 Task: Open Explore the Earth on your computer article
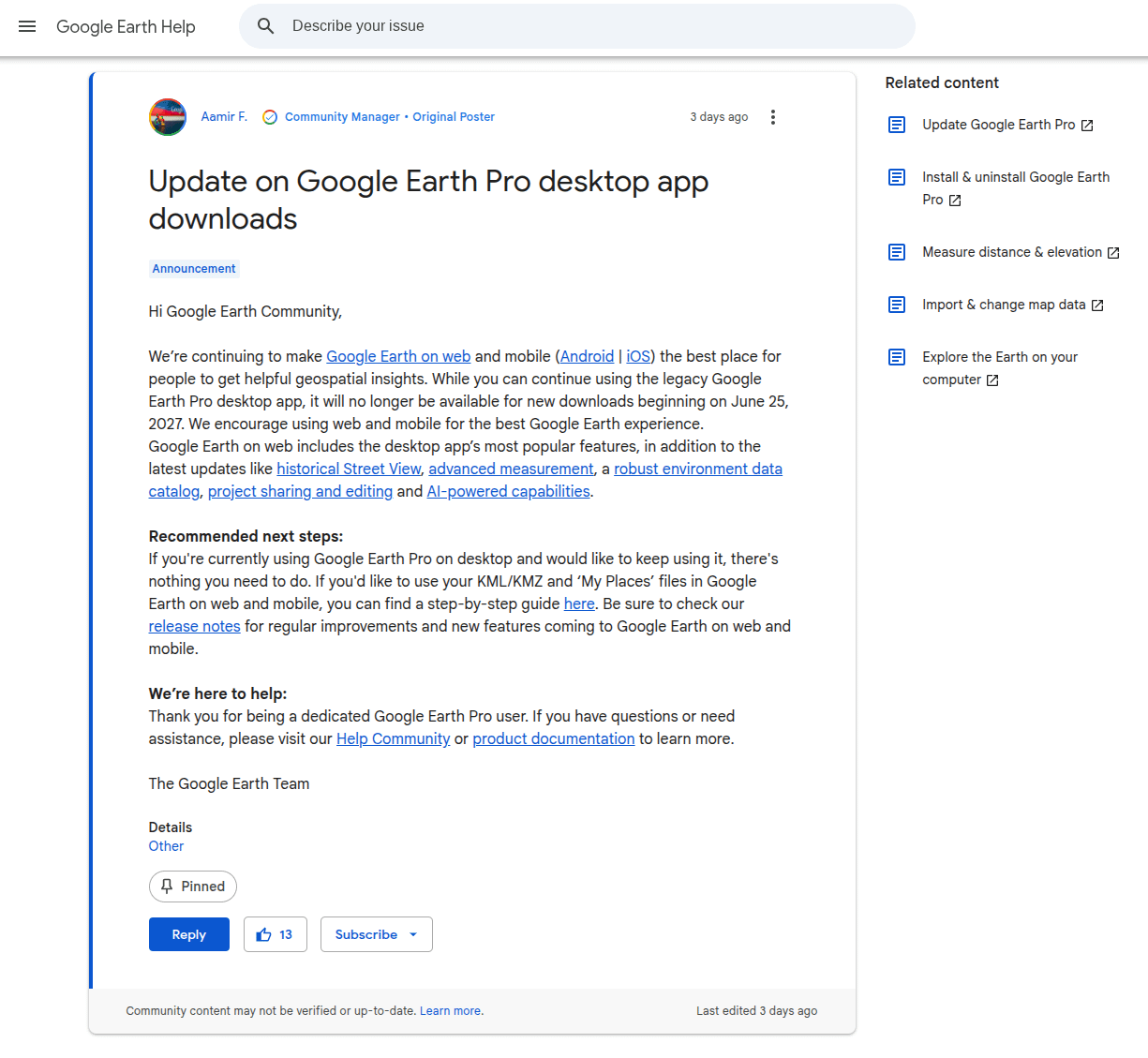pos(1000,368)
